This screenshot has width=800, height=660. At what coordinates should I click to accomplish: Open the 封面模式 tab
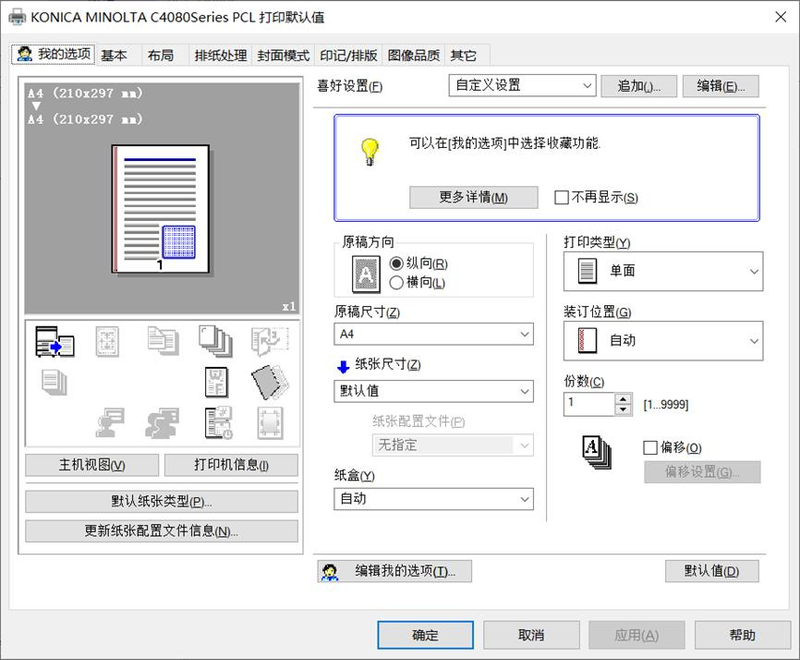pos(283,56)
